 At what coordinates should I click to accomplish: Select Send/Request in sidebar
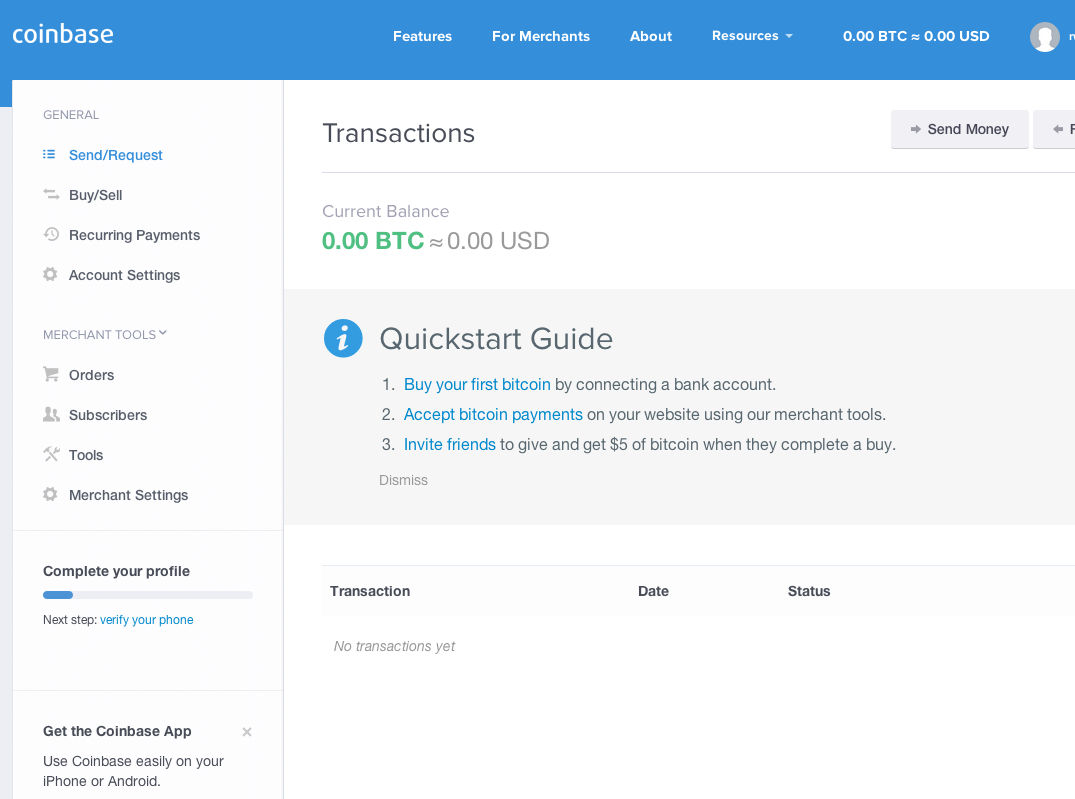116,155
